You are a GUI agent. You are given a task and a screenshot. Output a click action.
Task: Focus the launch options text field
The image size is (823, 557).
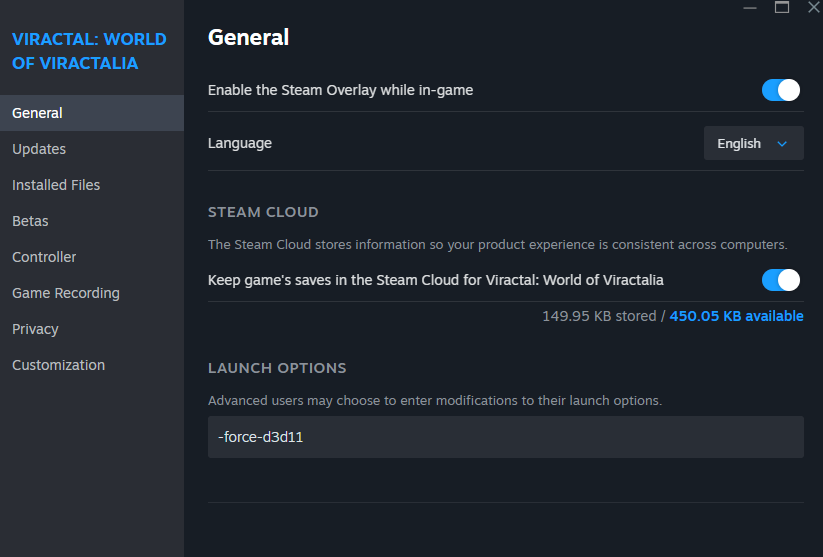pyautogui.click(x=505, y=437)
